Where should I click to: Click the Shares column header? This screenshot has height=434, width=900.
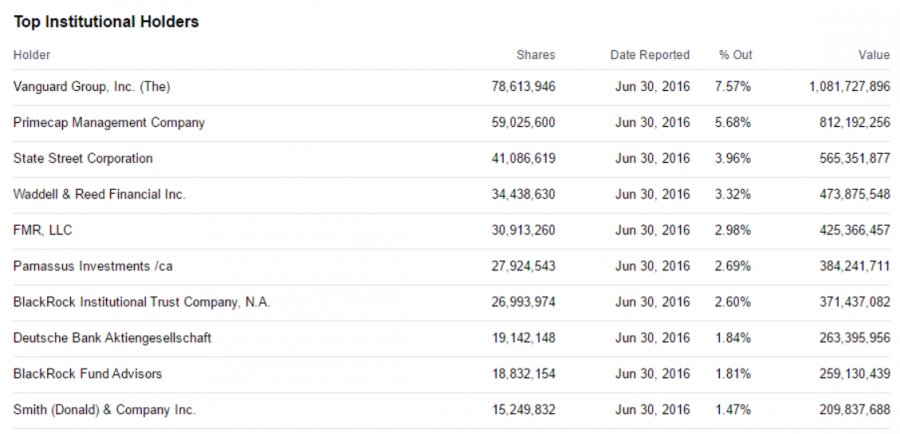pos(536,55)
